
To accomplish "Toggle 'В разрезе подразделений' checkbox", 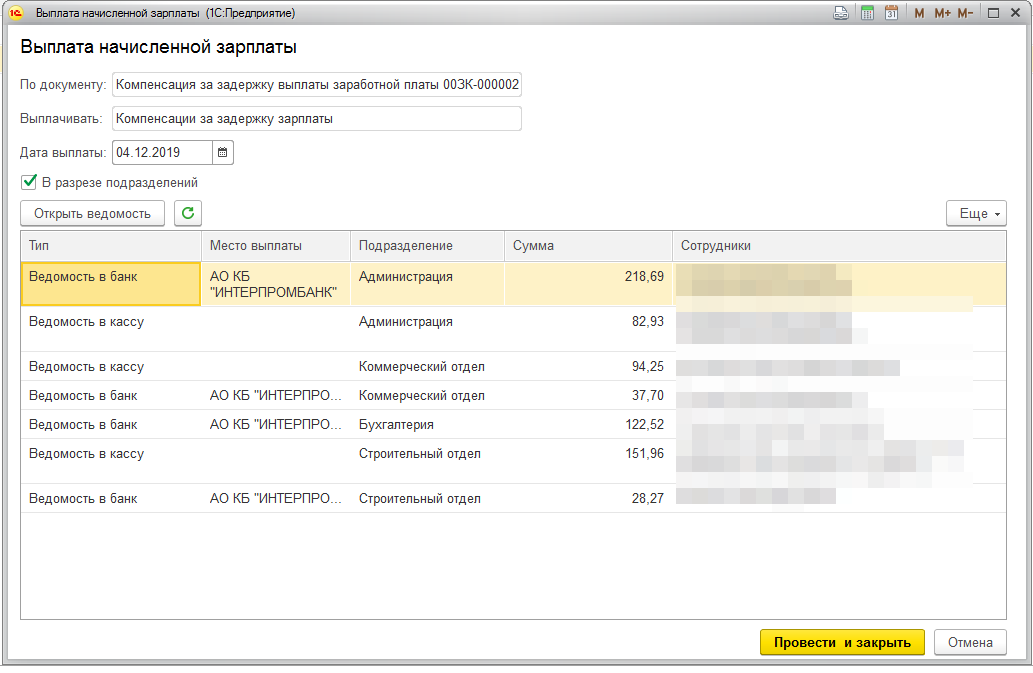I will pos(29,182).
